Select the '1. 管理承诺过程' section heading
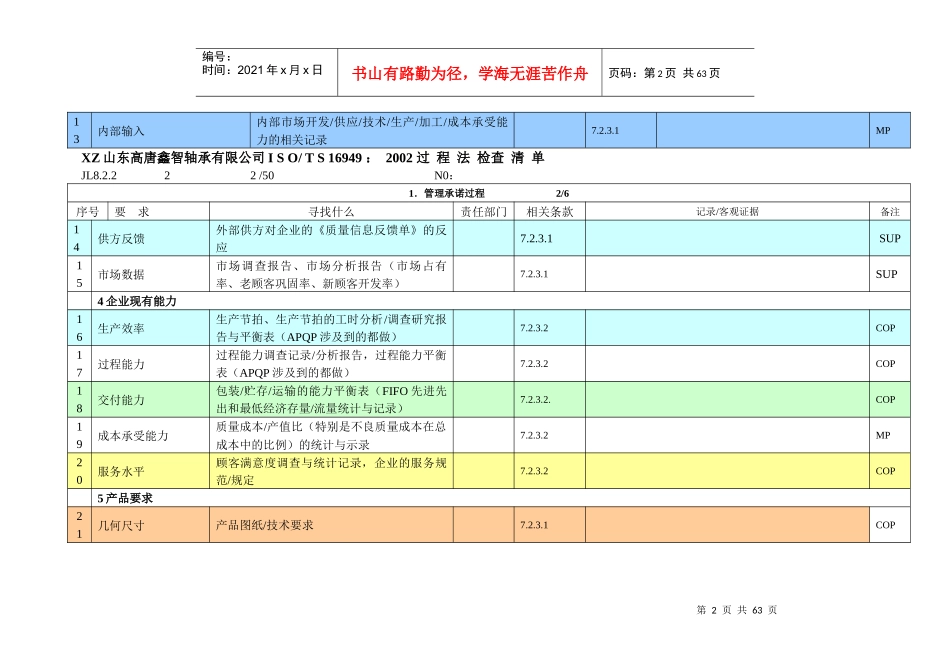 (446, 193)
